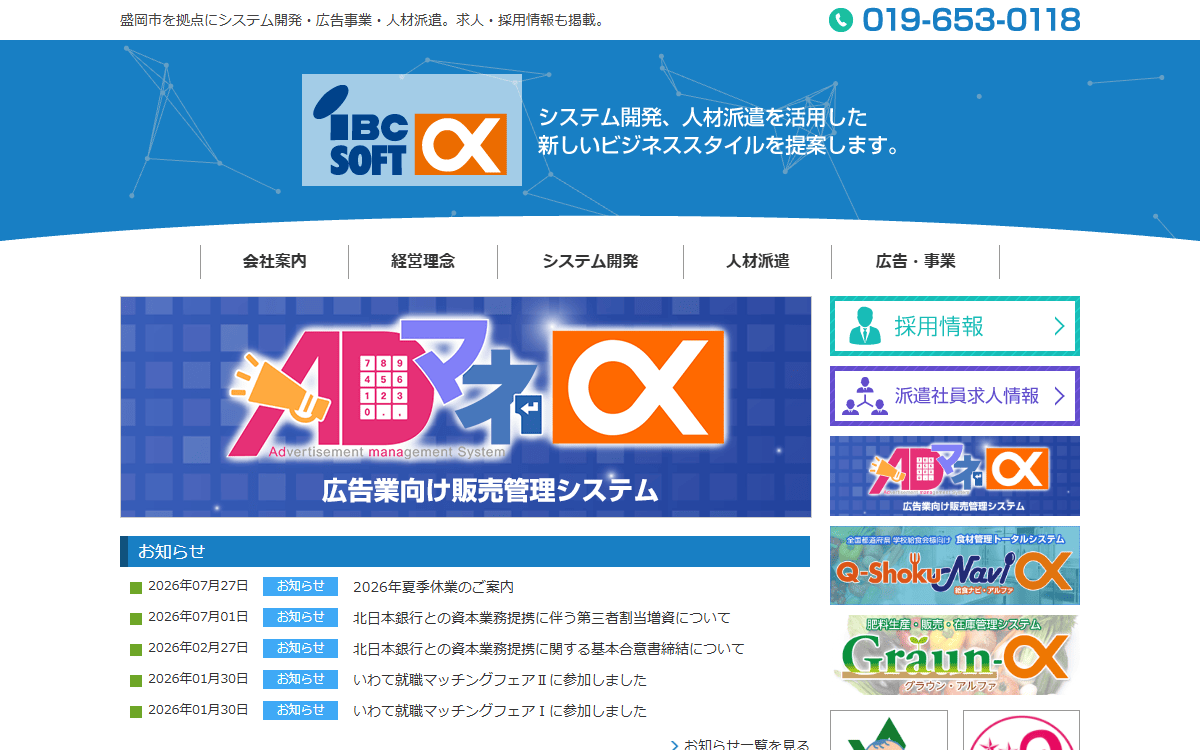Open いわて就職マッチングフェアⅡに参加しました
Screen dimensions: 1200x750
point(500,680)
